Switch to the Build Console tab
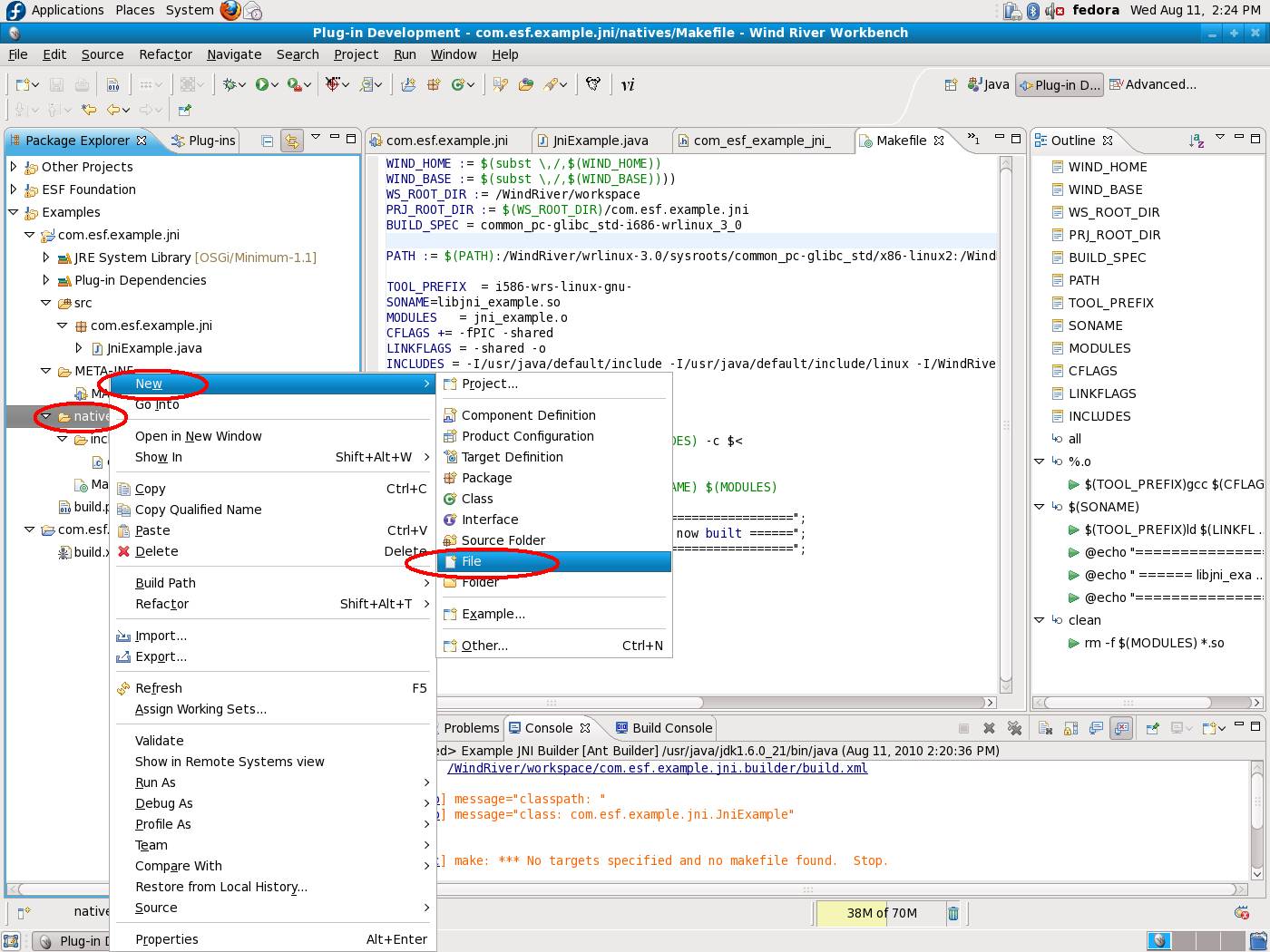1270x952 pixels. [x=663, y=728]
